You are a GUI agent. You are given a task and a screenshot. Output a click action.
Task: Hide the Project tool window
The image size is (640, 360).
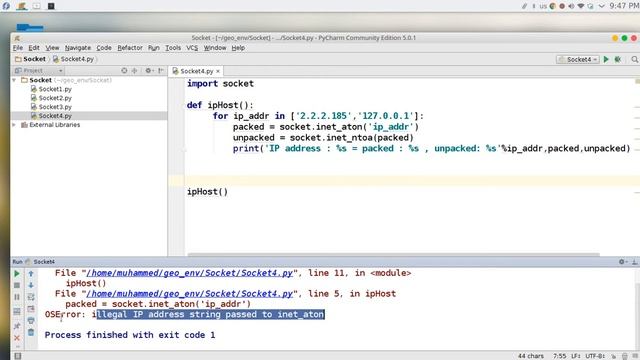coord(161,71)
